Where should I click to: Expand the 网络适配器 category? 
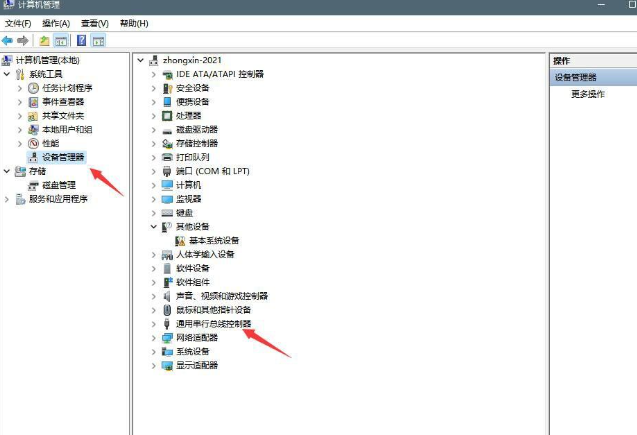point(154,338)
